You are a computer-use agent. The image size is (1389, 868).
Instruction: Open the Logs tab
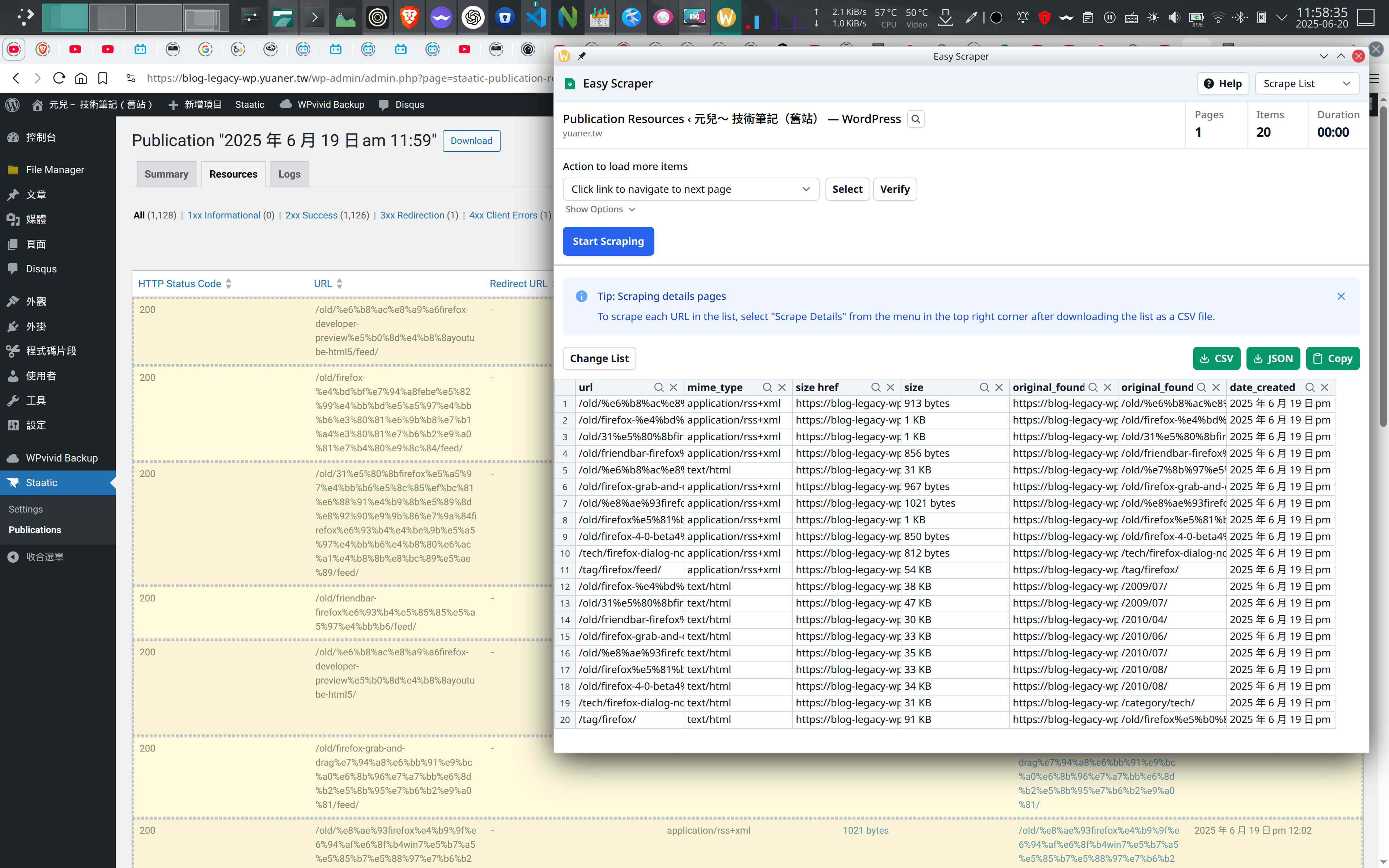[289, 174]
